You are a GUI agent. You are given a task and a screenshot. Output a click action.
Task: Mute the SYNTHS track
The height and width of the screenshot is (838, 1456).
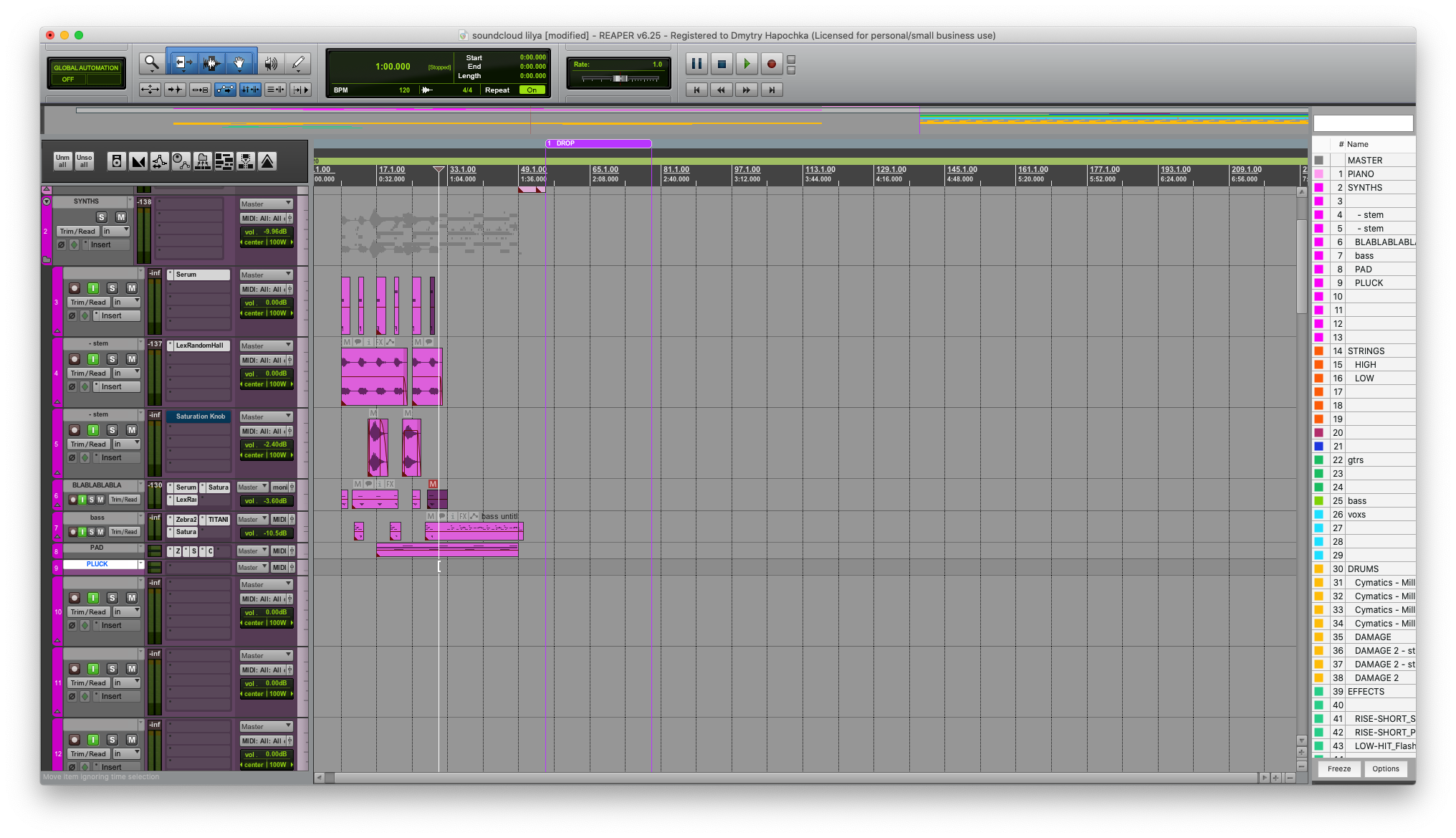click(x=121, y=217)
